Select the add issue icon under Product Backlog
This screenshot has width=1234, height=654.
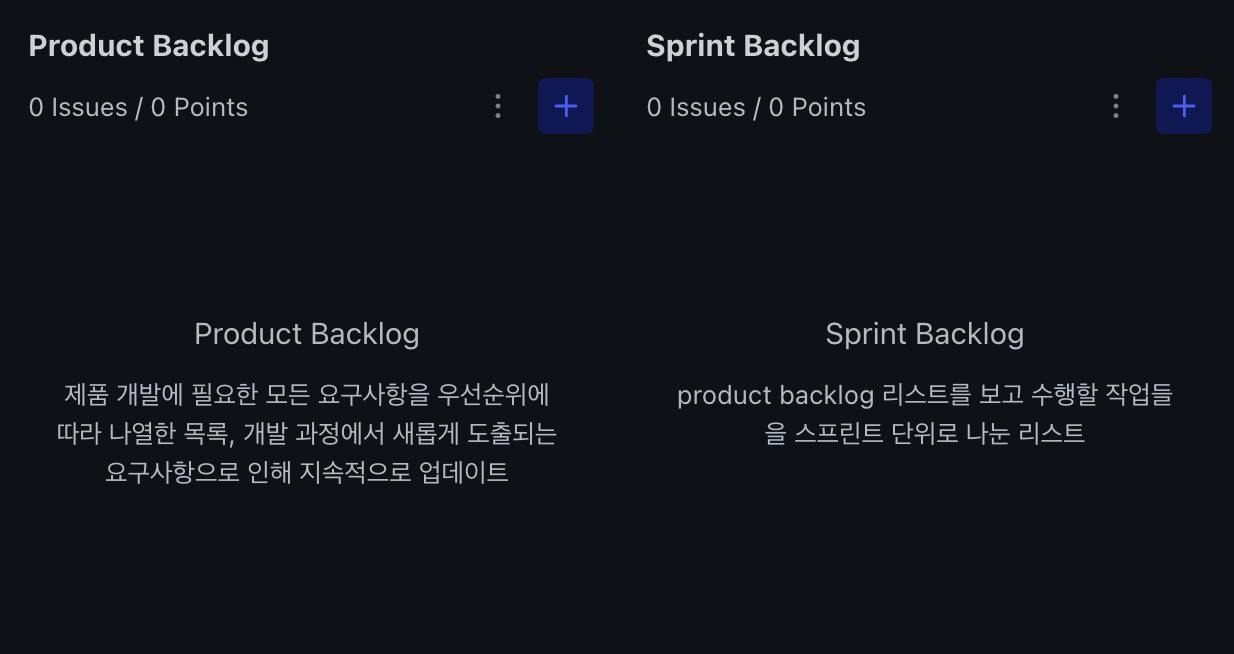[x=566, y=105]
